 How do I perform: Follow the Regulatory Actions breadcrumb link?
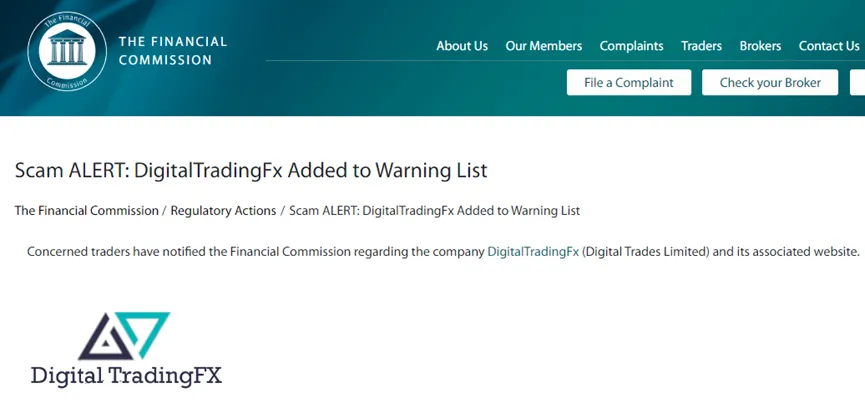pyautogui.click(x=223, y=211)
